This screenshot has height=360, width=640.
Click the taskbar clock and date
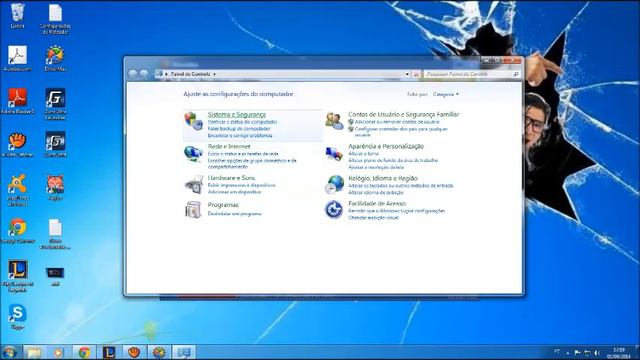tap(619, 353)
